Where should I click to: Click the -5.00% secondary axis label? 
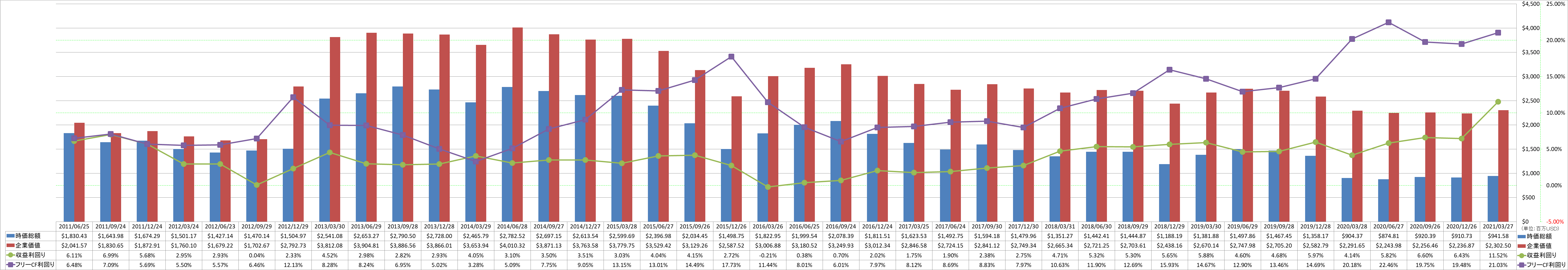(1556, 222)
